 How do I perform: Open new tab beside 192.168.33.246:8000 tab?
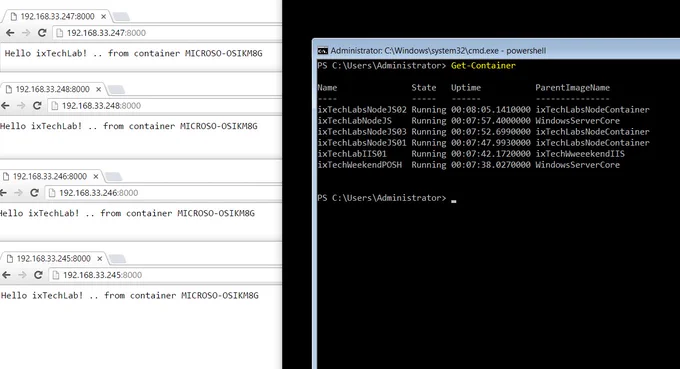pos(114,177)
